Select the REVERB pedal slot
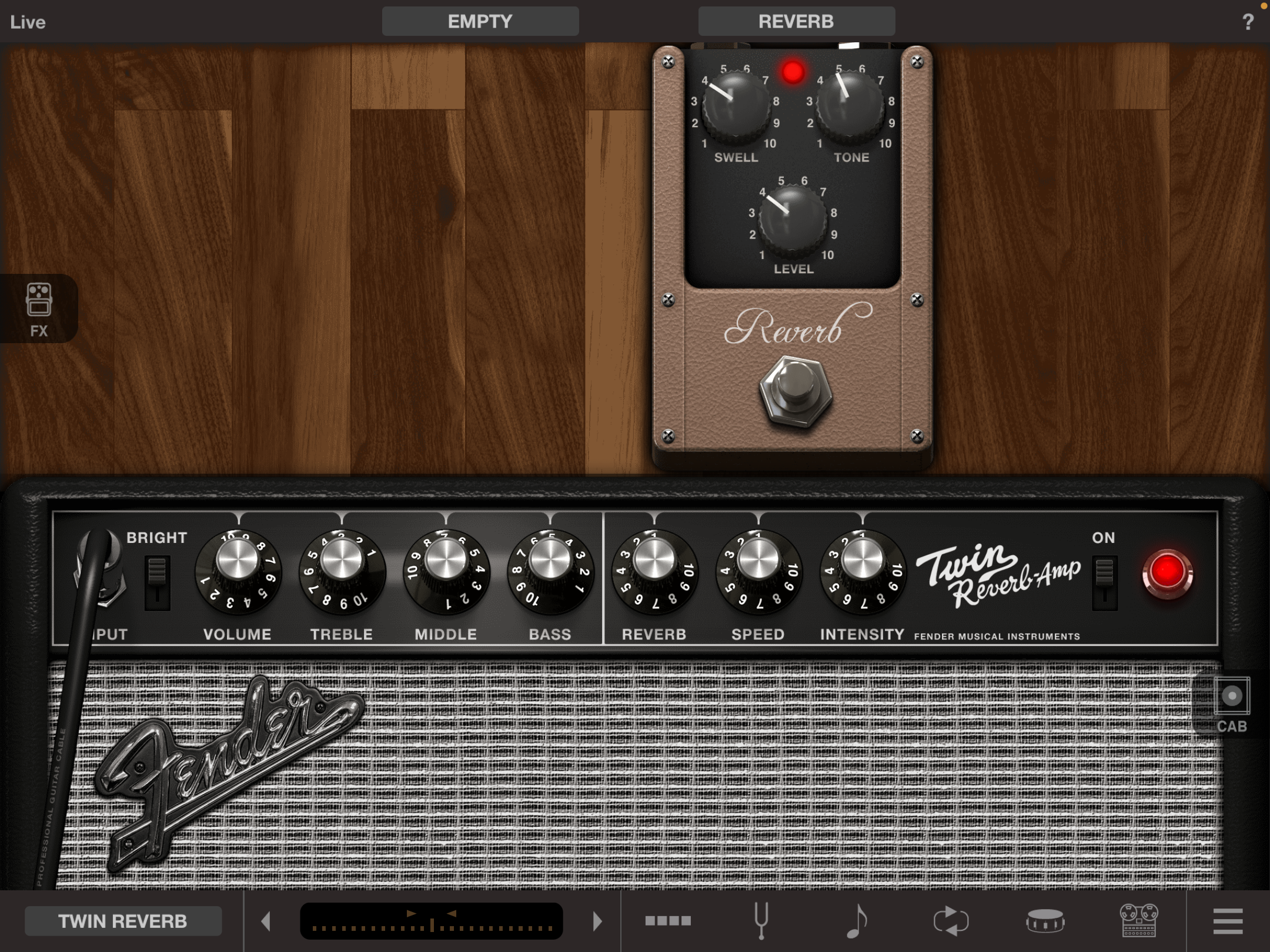This screenshot has height=952, width=1270. [797, 22]
